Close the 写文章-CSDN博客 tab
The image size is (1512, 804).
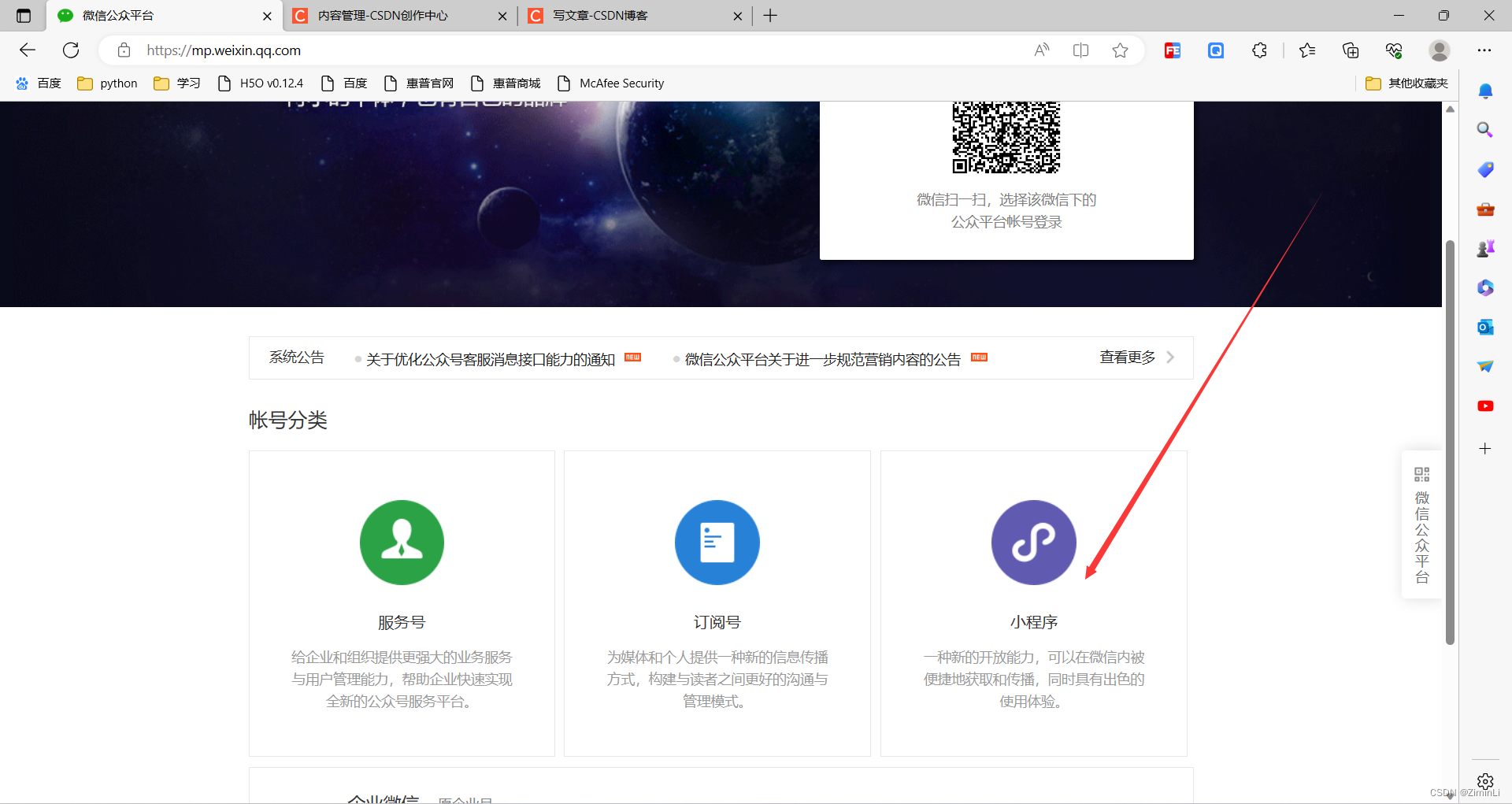738,16
